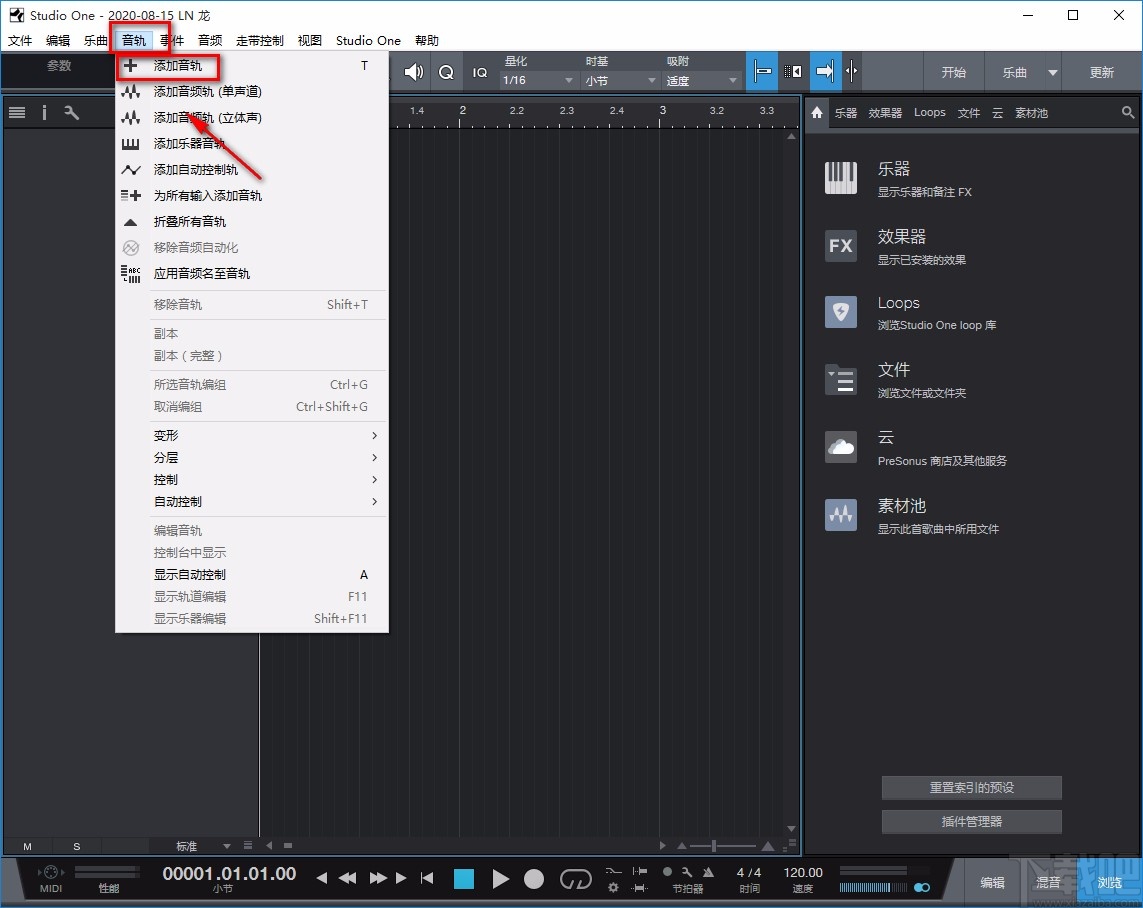Select 显示自动控制 menu entry
This screenshot has height=908, width=1143.
coord(251,574)
